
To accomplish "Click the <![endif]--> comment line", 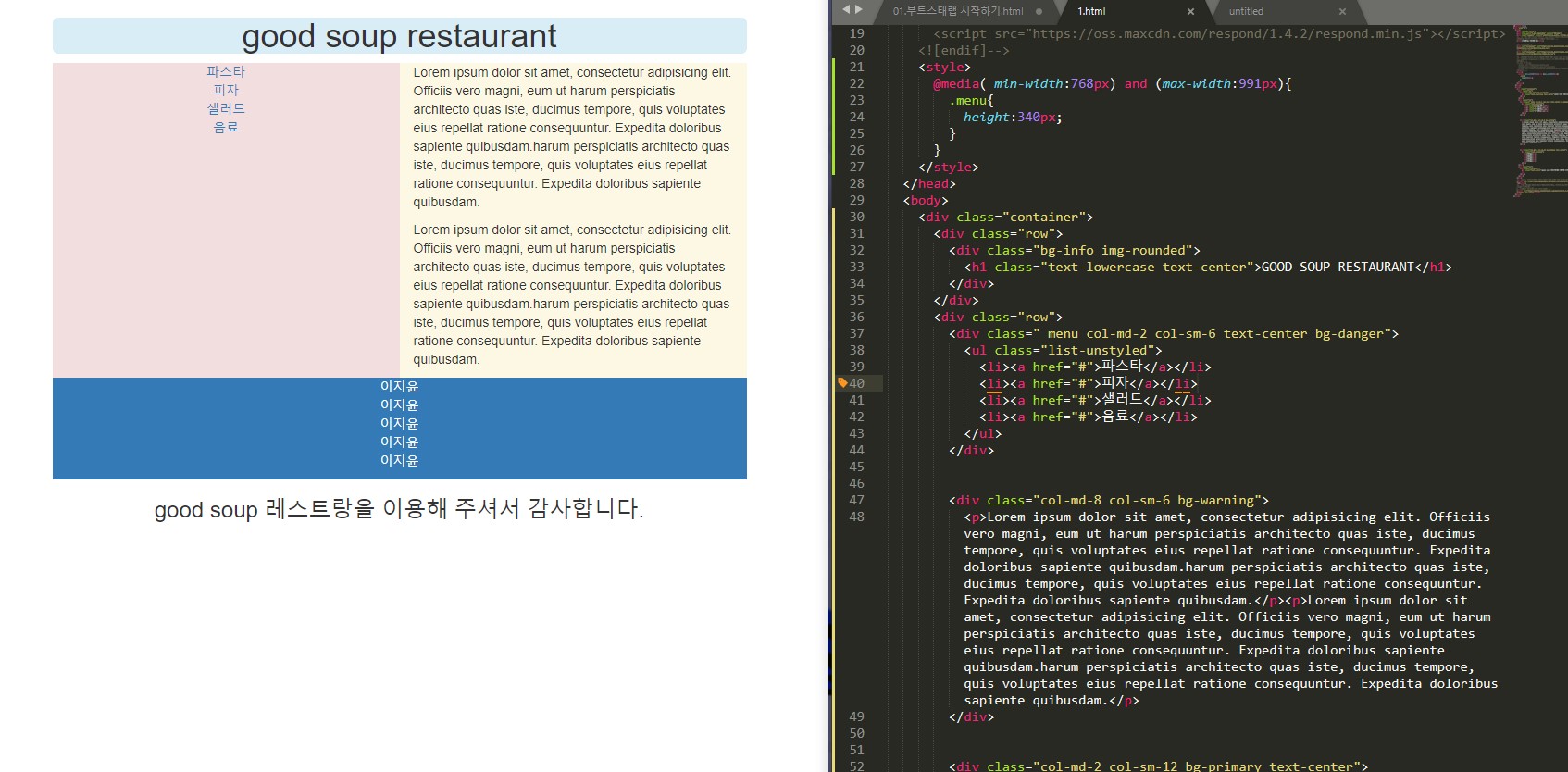I will (x=964, y=50).
